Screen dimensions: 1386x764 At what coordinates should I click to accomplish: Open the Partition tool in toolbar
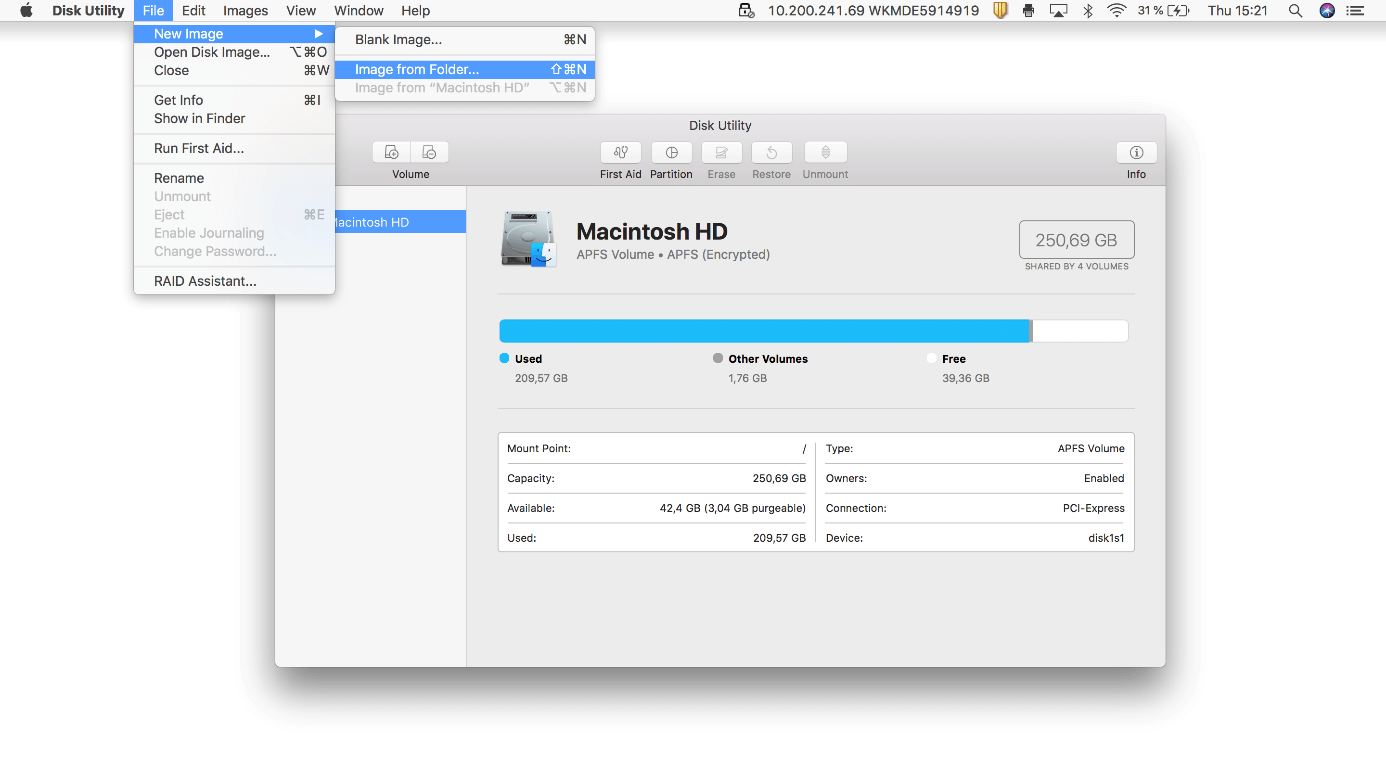click(672, 152)
